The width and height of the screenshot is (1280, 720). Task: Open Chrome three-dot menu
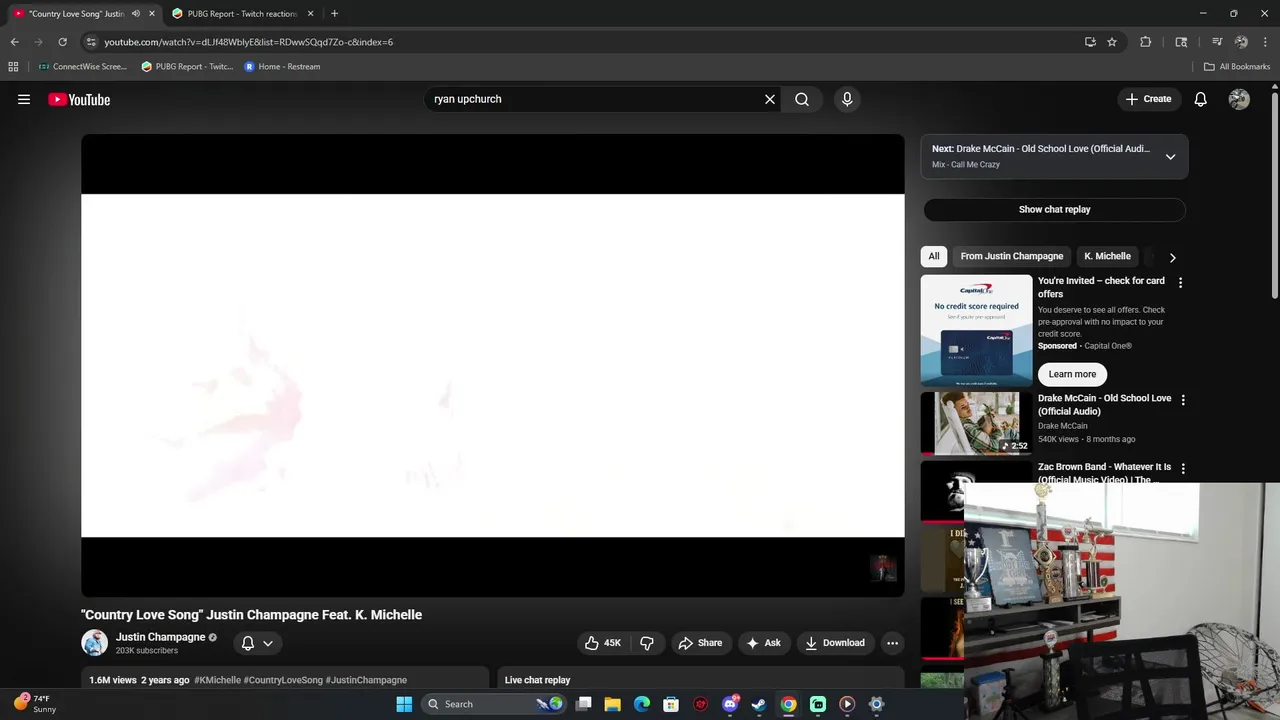point(1265,42)
